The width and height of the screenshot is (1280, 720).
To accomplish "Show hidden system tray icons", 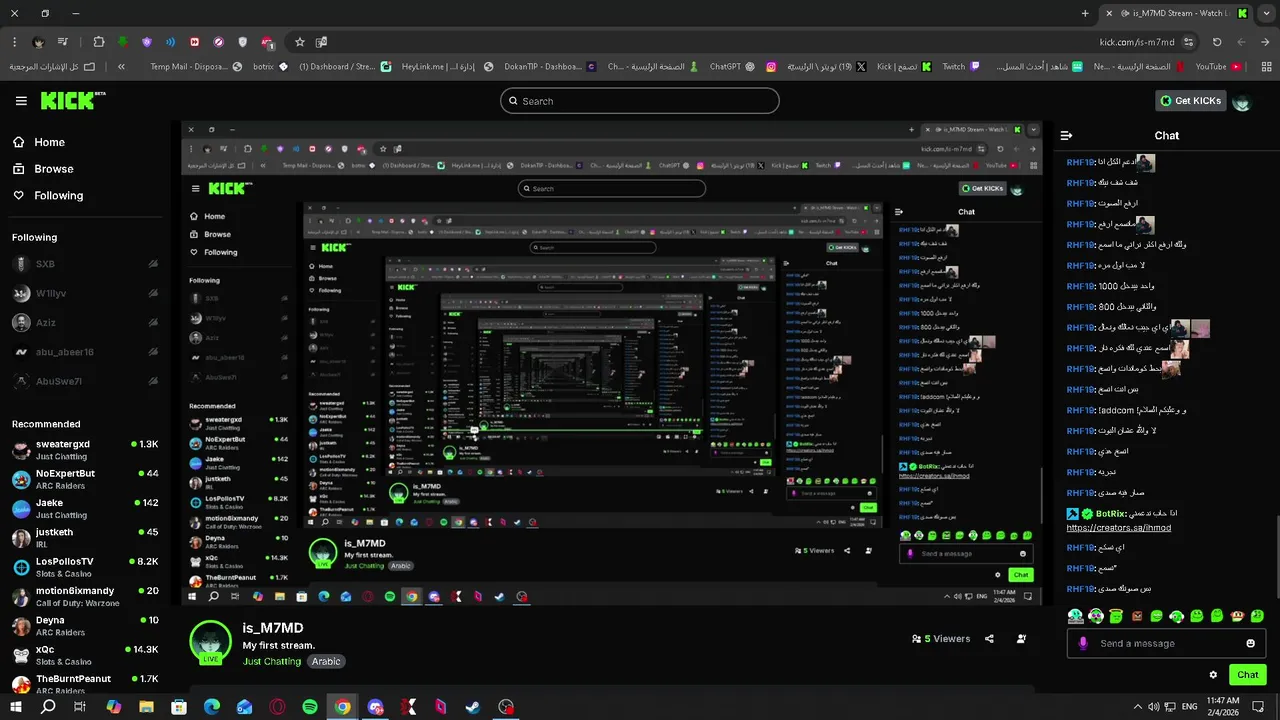I will click(x=1137, y=707).
